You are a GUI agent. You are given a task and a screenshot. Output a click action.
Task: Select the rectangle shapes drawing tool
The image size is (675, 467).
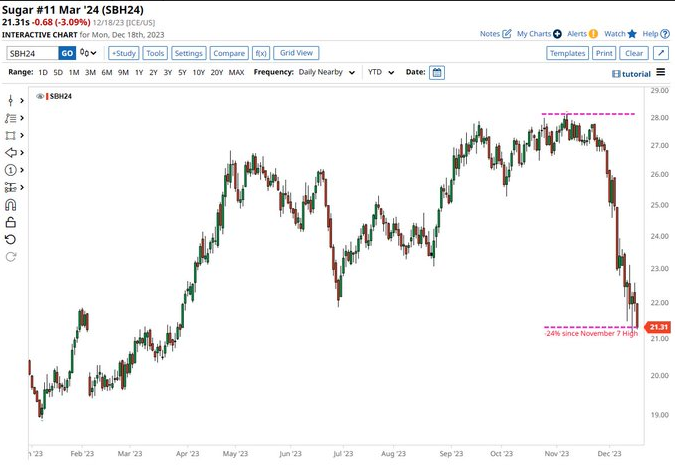click(11, 135)
